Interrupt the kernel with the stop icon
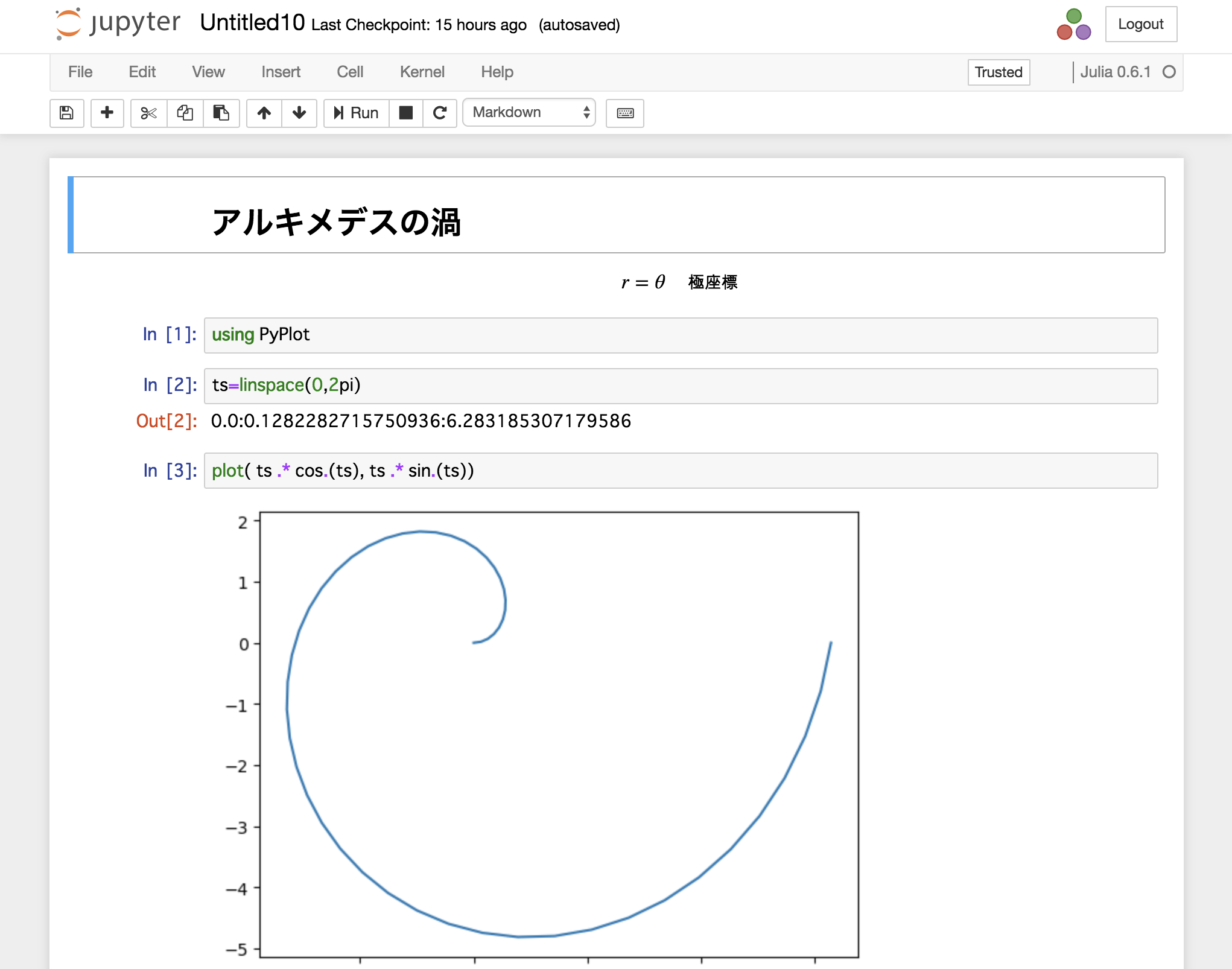This screenshot has width=1232, height=969. point(406,113)
